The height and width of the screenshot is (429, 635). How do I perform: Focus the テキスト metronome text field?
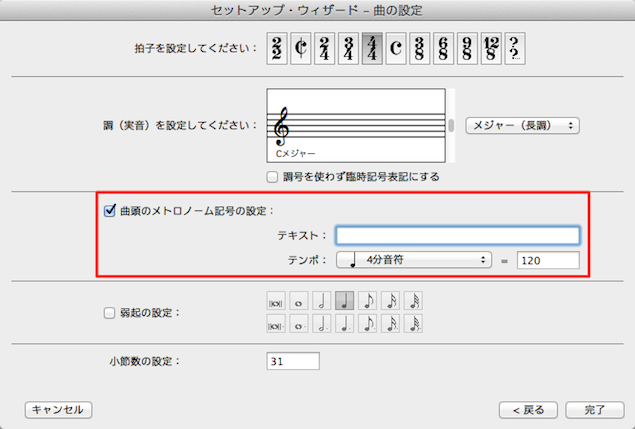458,235
